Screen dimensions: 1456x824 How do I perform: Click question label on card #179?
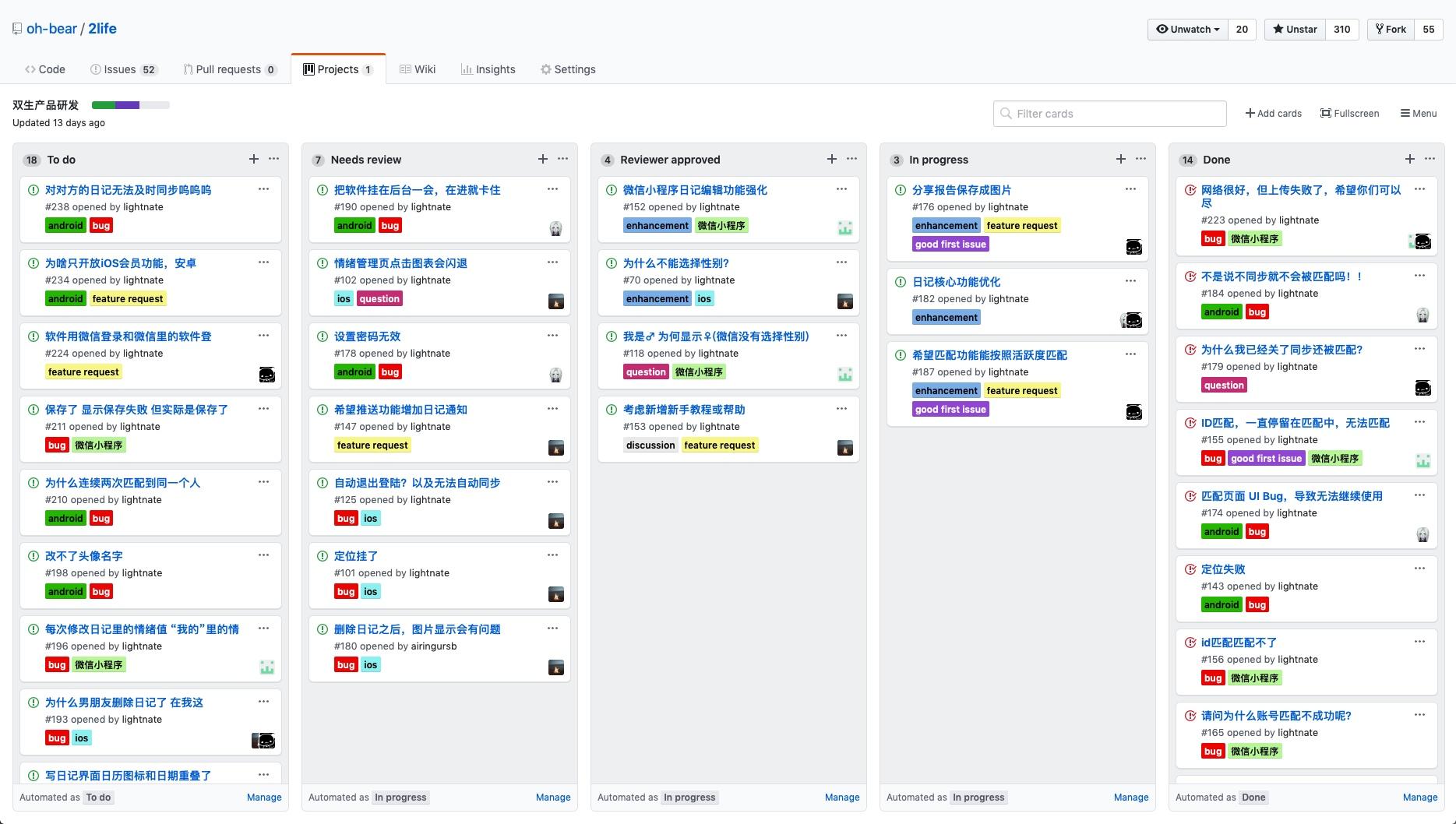pos(1224,386)
